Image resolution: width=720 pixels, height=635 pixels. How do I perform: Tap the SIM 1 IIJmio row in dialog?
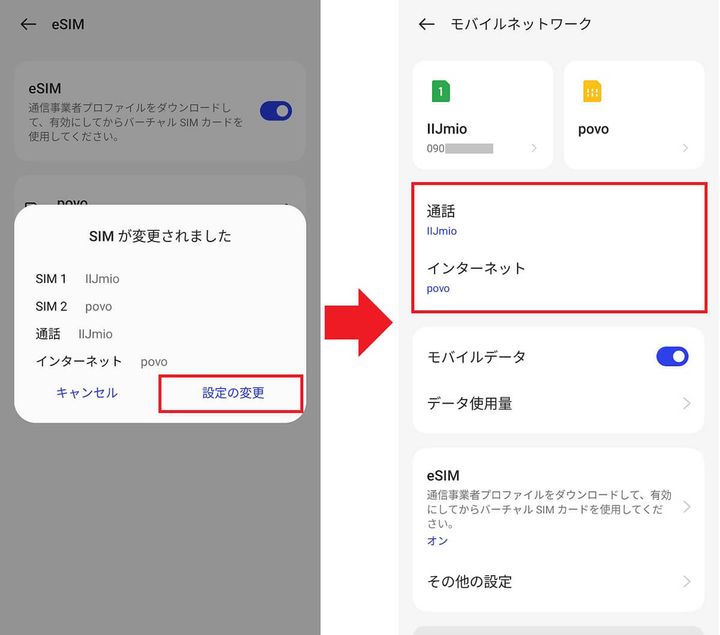click(x=77, y=279)
